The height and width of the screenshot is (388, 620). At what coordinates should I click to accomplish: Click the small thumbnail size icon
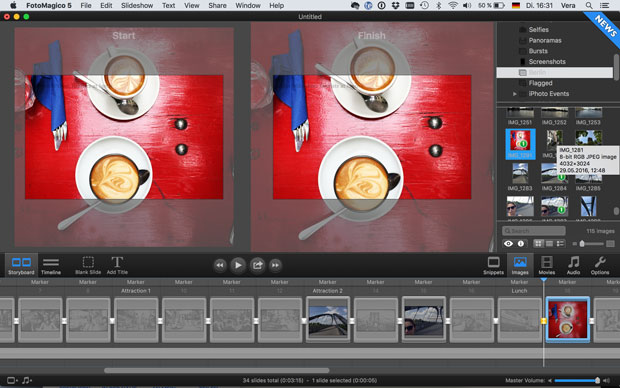(x=575, y=244)
